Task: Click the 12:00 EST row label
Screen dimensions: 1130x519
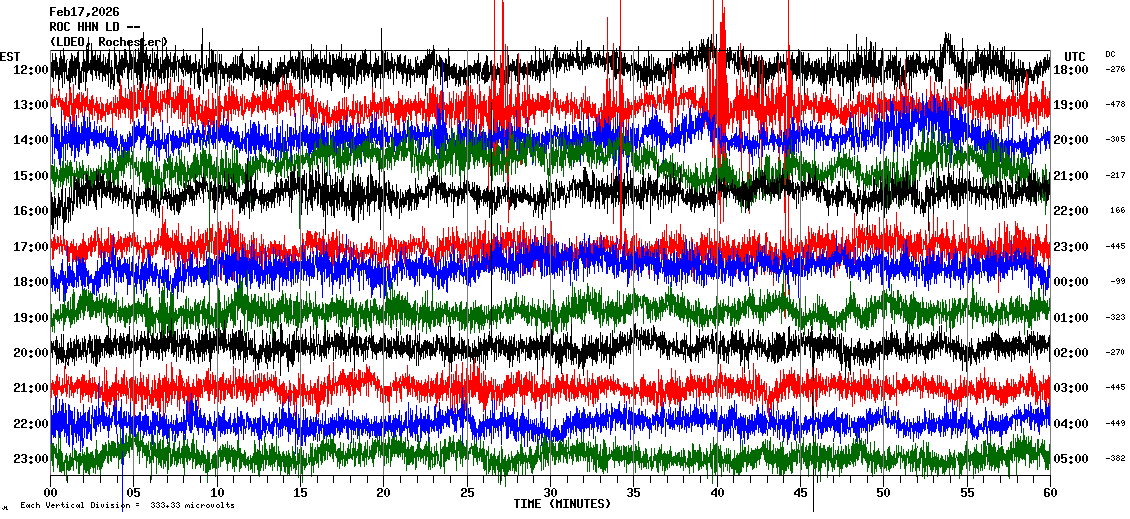Action: click(32, 70)
